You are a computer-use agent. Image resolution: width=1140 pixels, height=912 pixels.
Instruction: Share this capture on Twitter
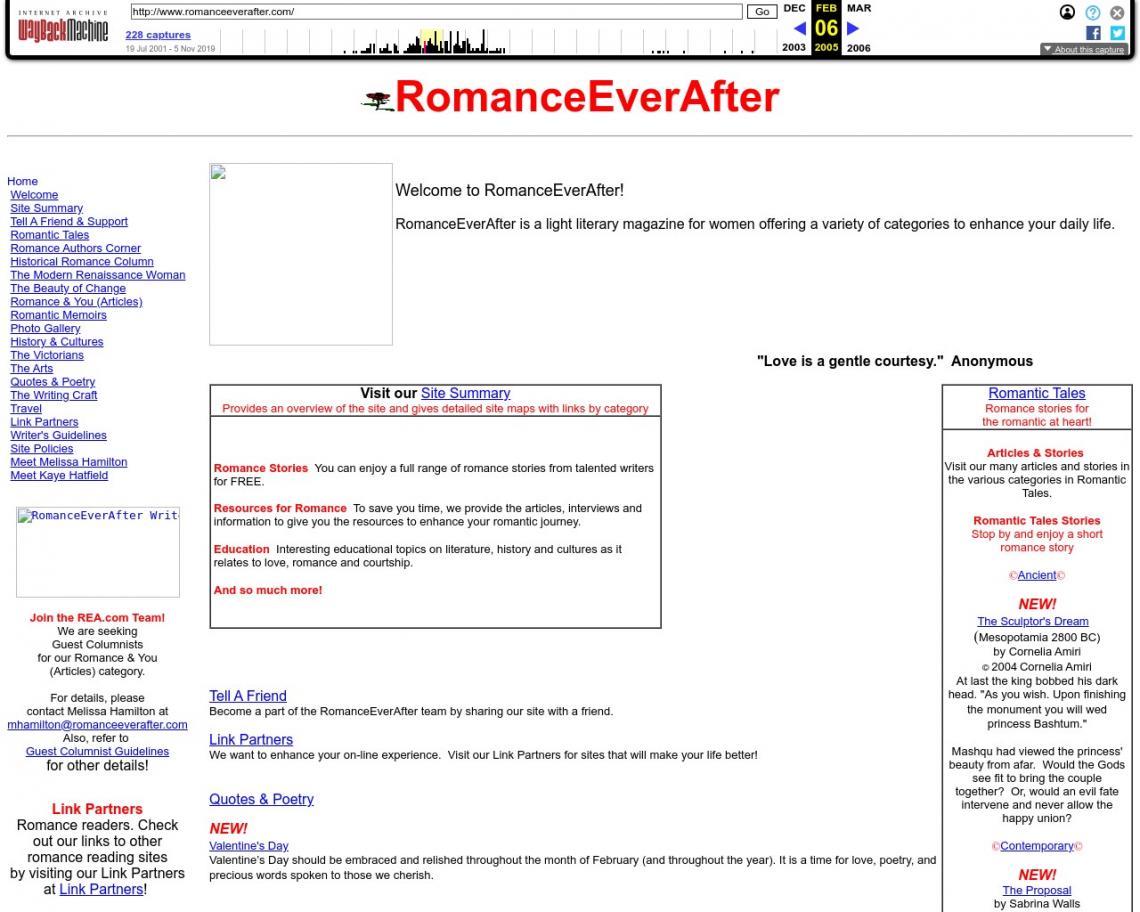pos(1117,33)
